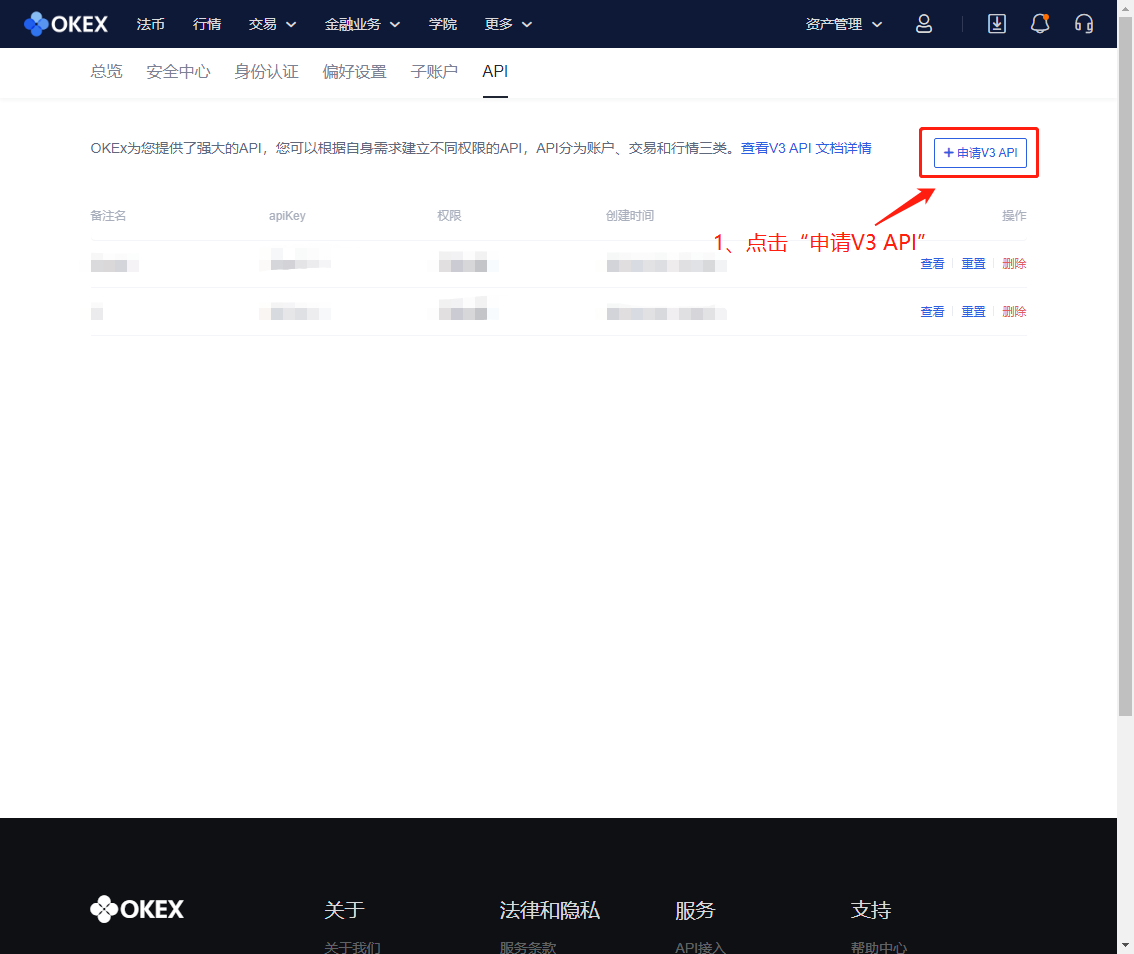Click the 申请V3 API button
Viewport: 1134px width, 954px height.
point(980,153)
